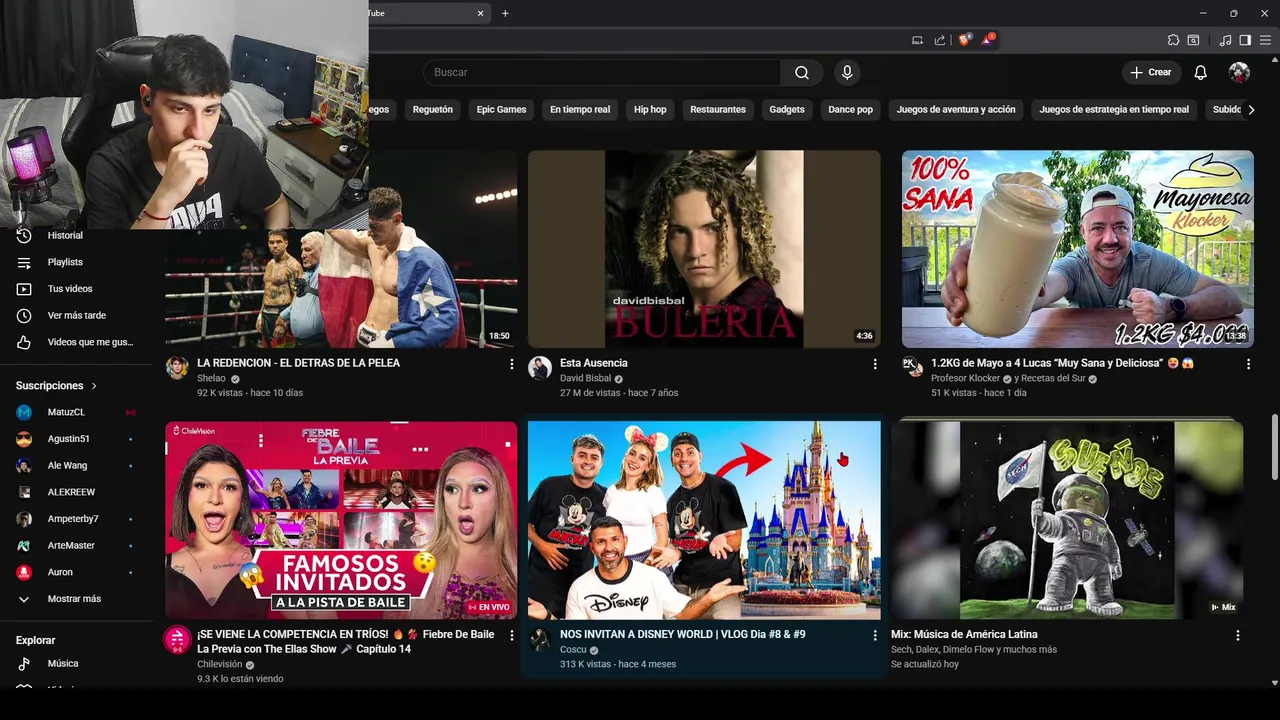Viewport: 1280px width, 720px height.
Task: Open Brave Rewards triangle icon
Action: pyautogui.click(x=989, y=40)
